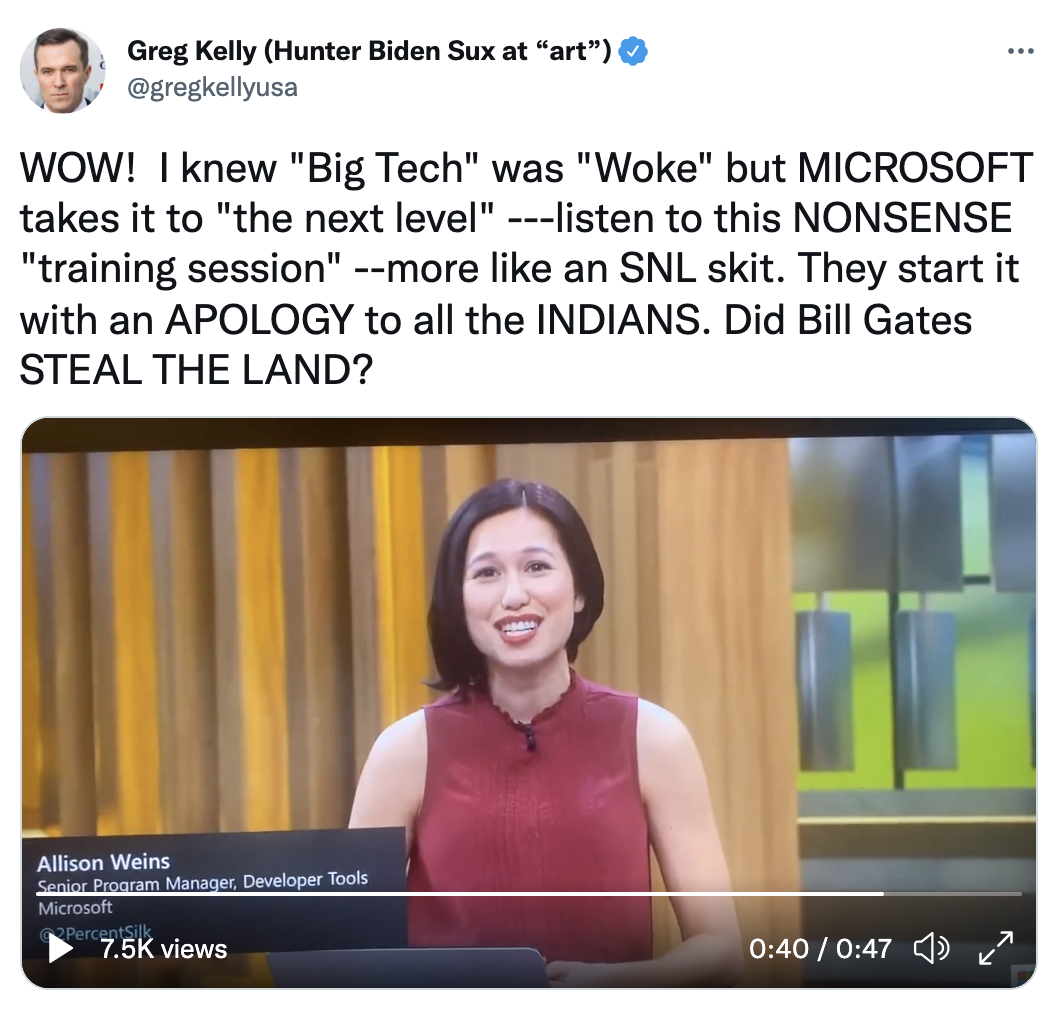Open the three-dot more options menu
This screenshot has width=1054, height=1010.
point(1020,51)
